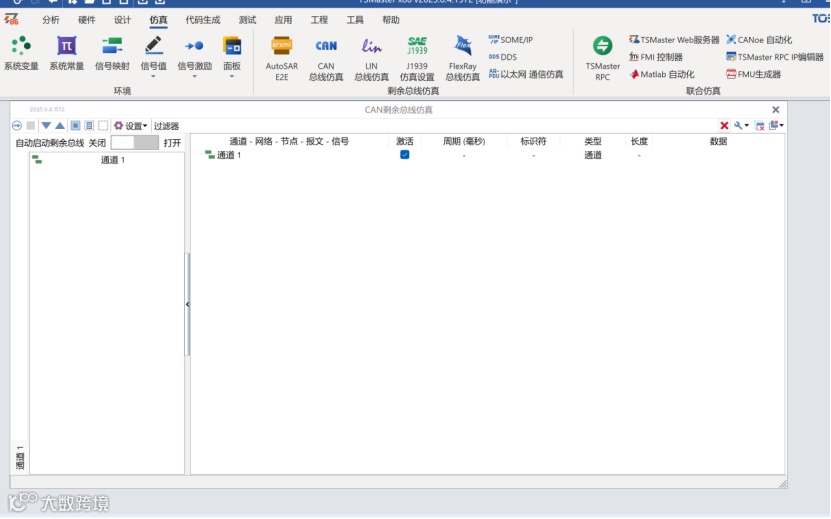831x519 pixels.
Task: Open the window layout dropdown at toolbar right
Action: click(x=776, y=126)
